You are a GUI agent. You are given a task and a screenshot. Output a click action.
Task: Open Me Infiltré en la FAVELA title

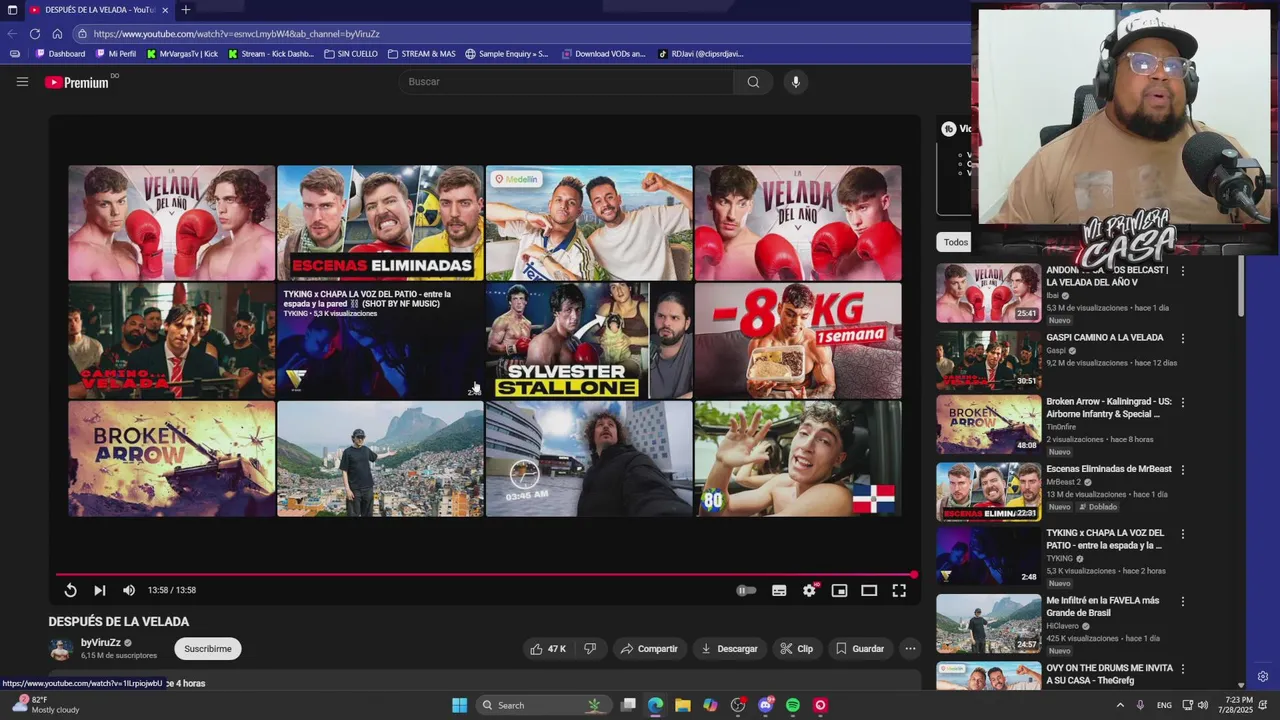(1103, 606)
